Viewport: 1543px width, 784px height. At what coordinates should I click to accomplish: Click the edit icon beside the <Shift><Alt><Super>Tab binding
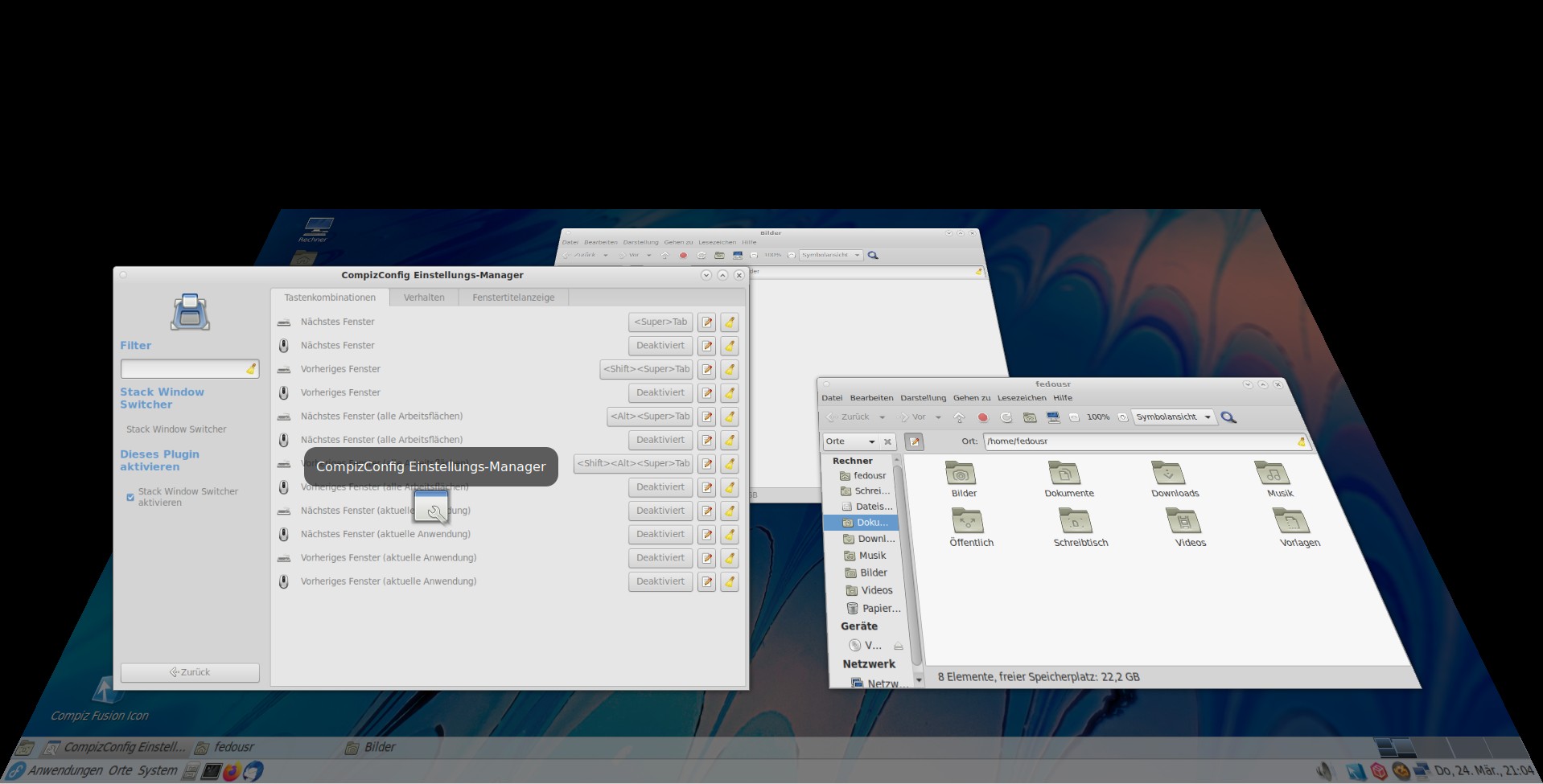[x=706, y=464]
